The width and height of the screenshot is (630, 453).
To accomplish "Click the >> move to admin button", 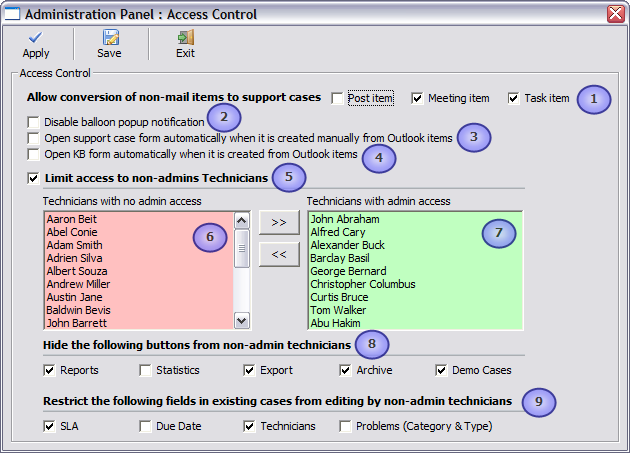I will (279, 222).
